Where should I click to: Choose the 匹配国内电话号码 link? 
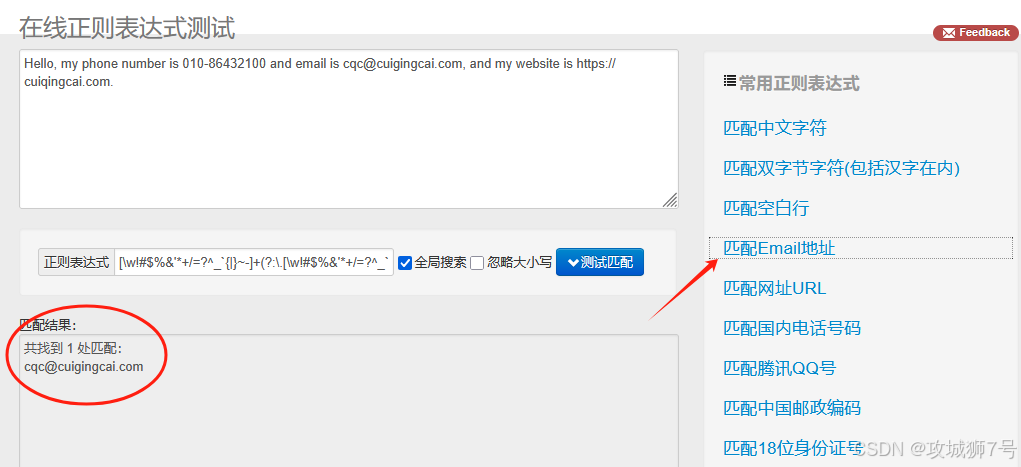(792, 328)
